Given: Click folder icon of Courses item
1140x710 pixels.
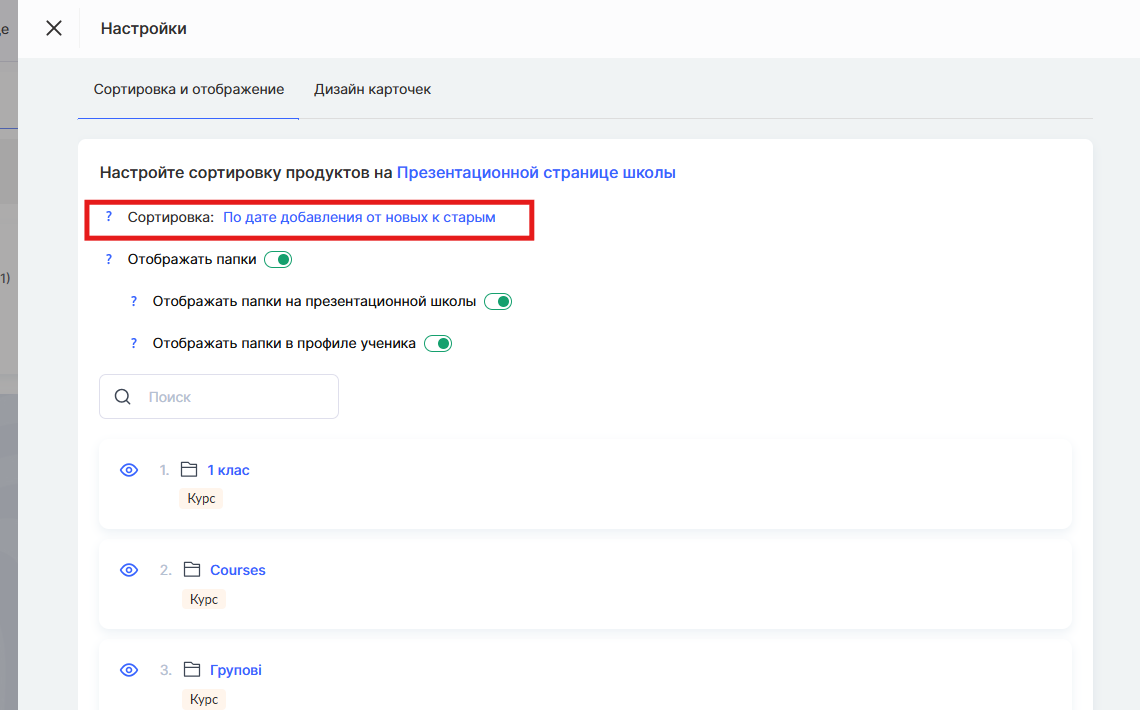Looking at the screenshot, I should pos(191,570).
